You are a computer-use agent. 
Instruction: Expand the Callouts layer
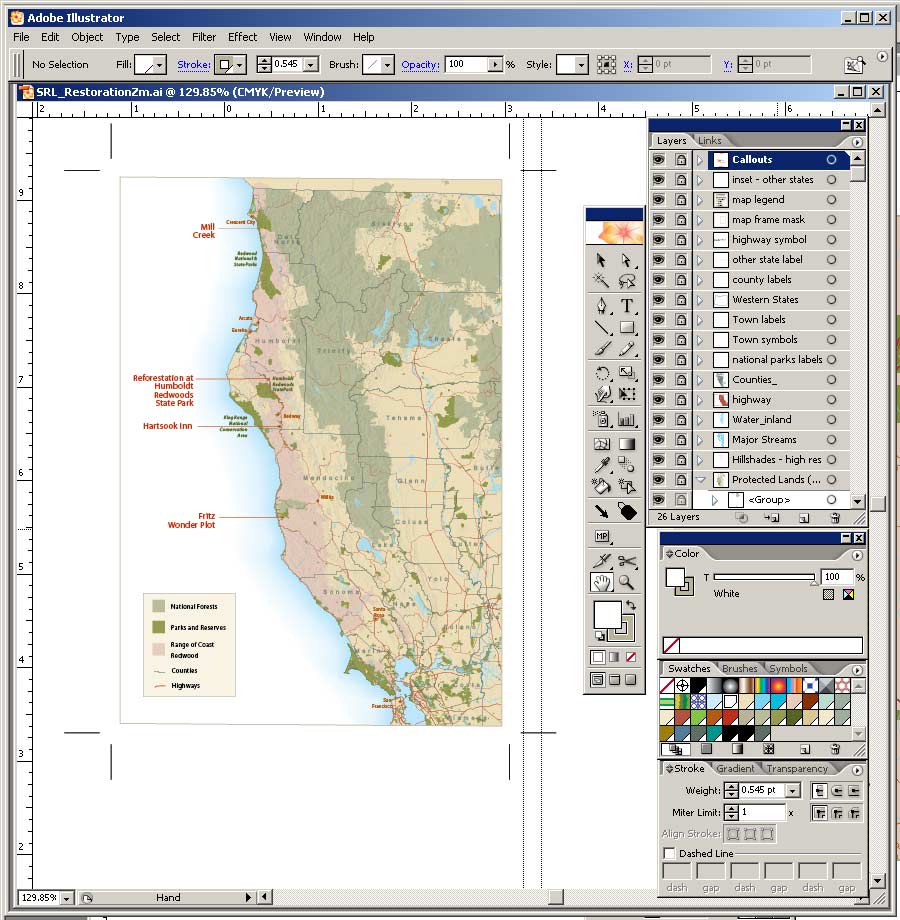pos(700,160)
